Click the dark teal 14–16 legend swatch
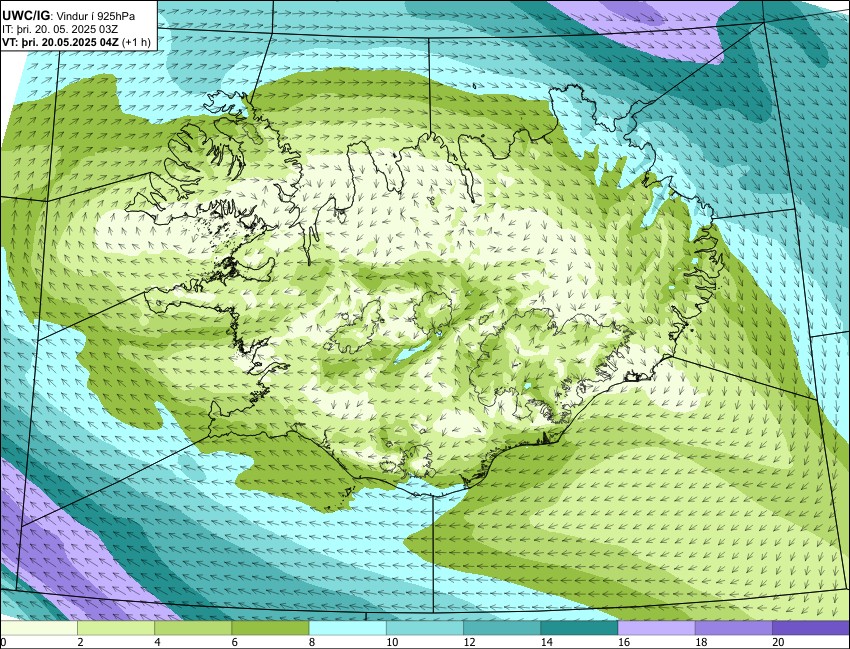850x649 pixels. point(579,628)
